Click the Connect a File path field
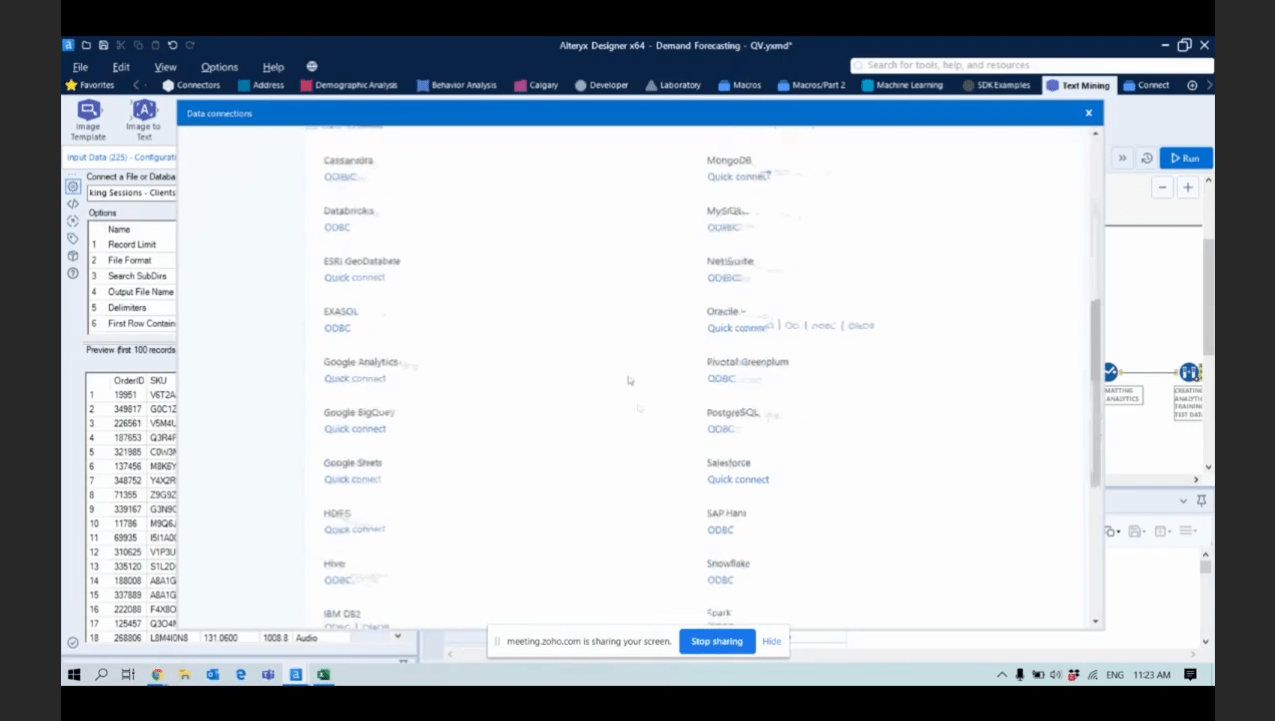Viewport: 1275px width, 721px height. click(x=131, y=192)
